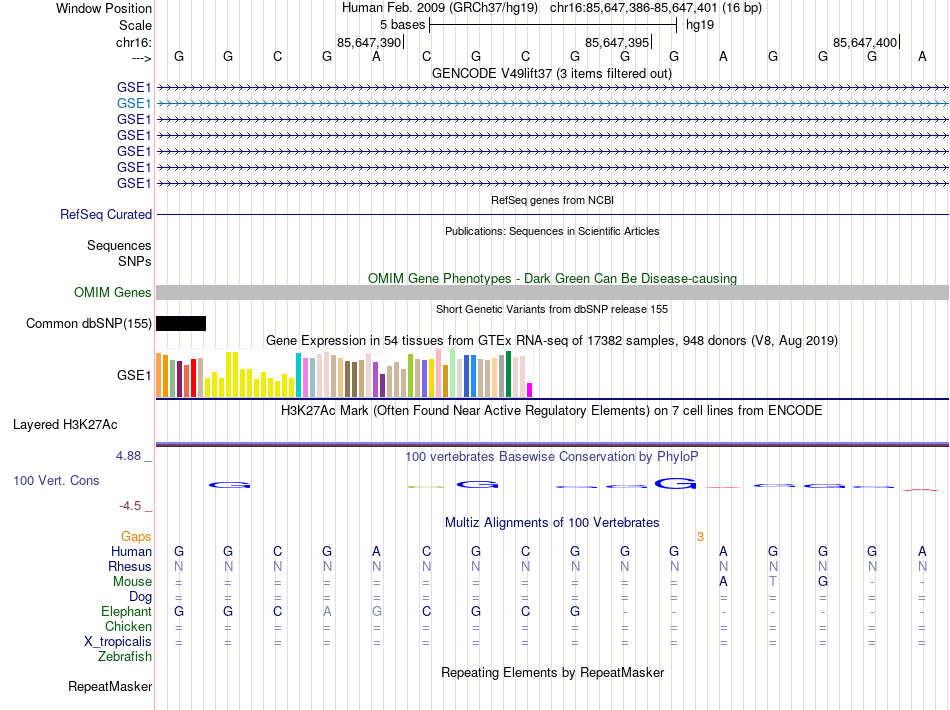Click the Mouse species label
The height and width of the screenshot is (710, 950).
coord(132,582)
